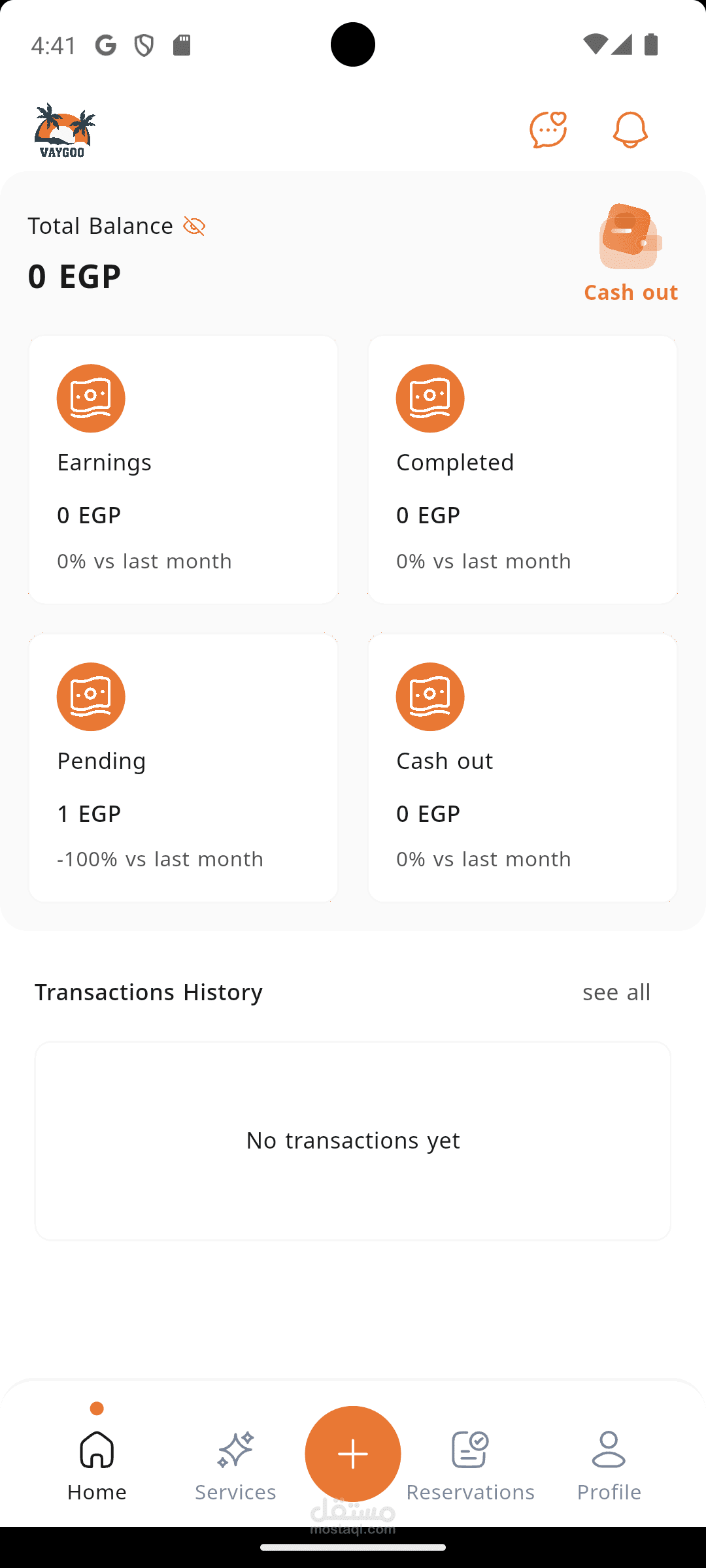Tap the money icon in Cash out card
The image size is (706, 1568).
[430, 696]
